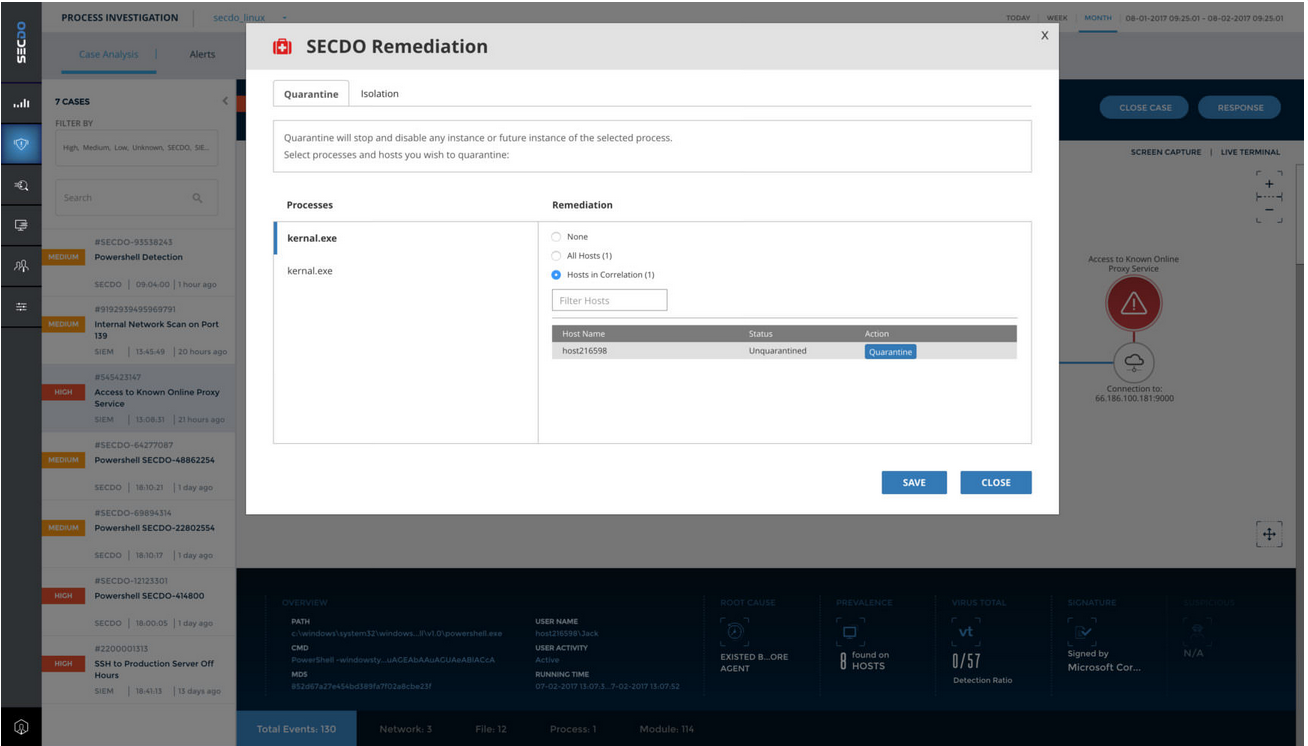Show Process: 1 events tab
1308x746 pixels.
tap(573, 729)
